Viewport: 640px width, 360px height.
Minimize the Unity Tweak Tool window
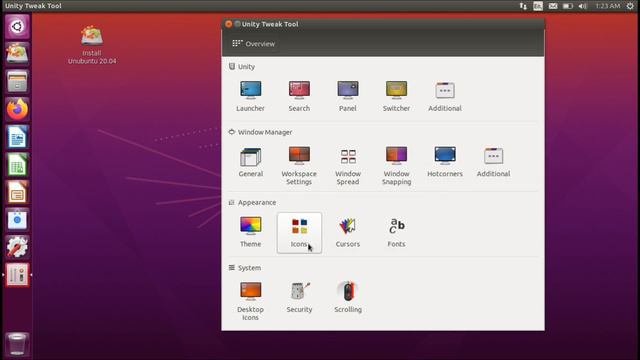point(237,24)
